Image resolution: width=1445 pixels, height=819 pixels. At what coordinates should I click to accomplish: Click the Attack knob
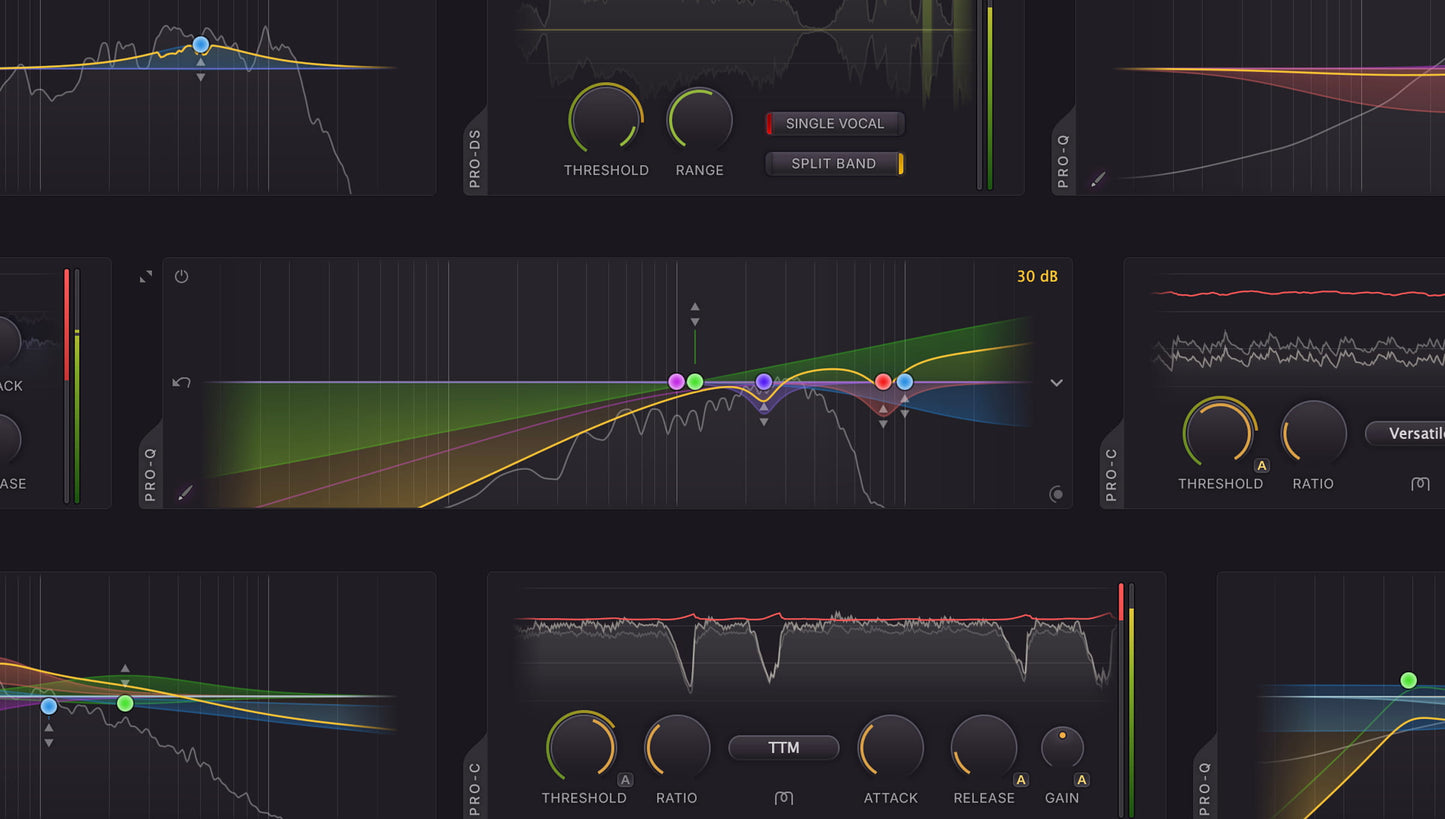(891, 747)
